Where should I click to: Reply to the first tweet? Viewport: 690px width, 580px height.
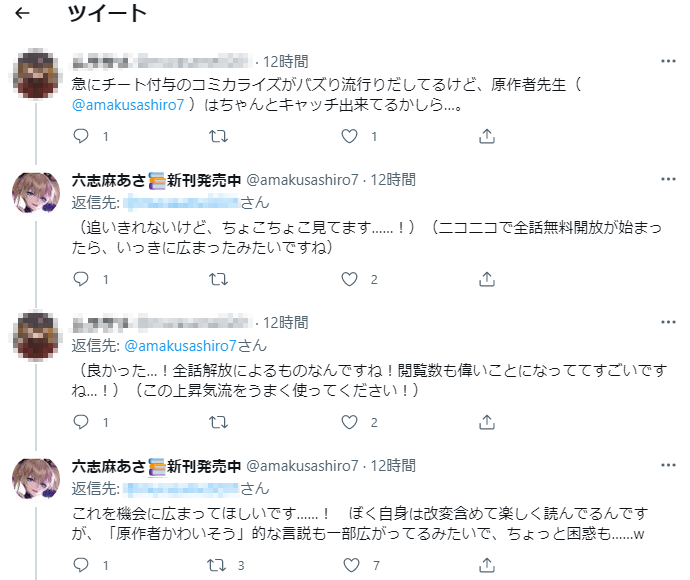[82, 136]
